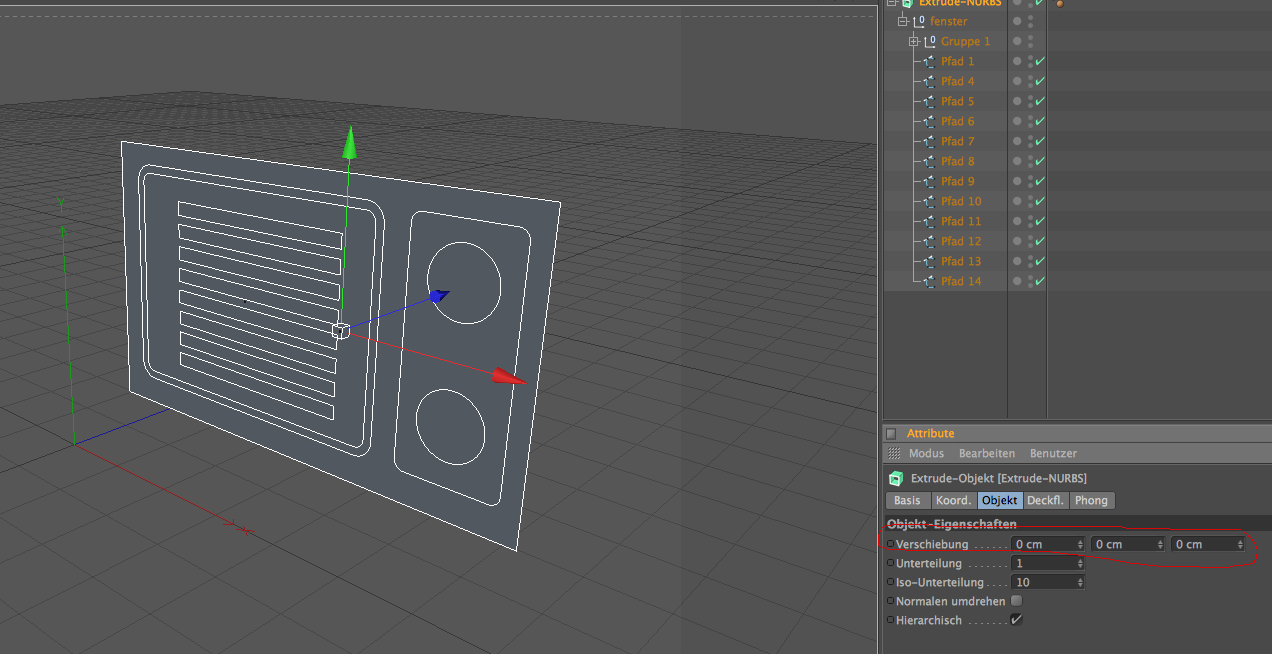Switch to the Phong tab
1272x654 pixels.
pyautogui.click(x=1091, y=500)
